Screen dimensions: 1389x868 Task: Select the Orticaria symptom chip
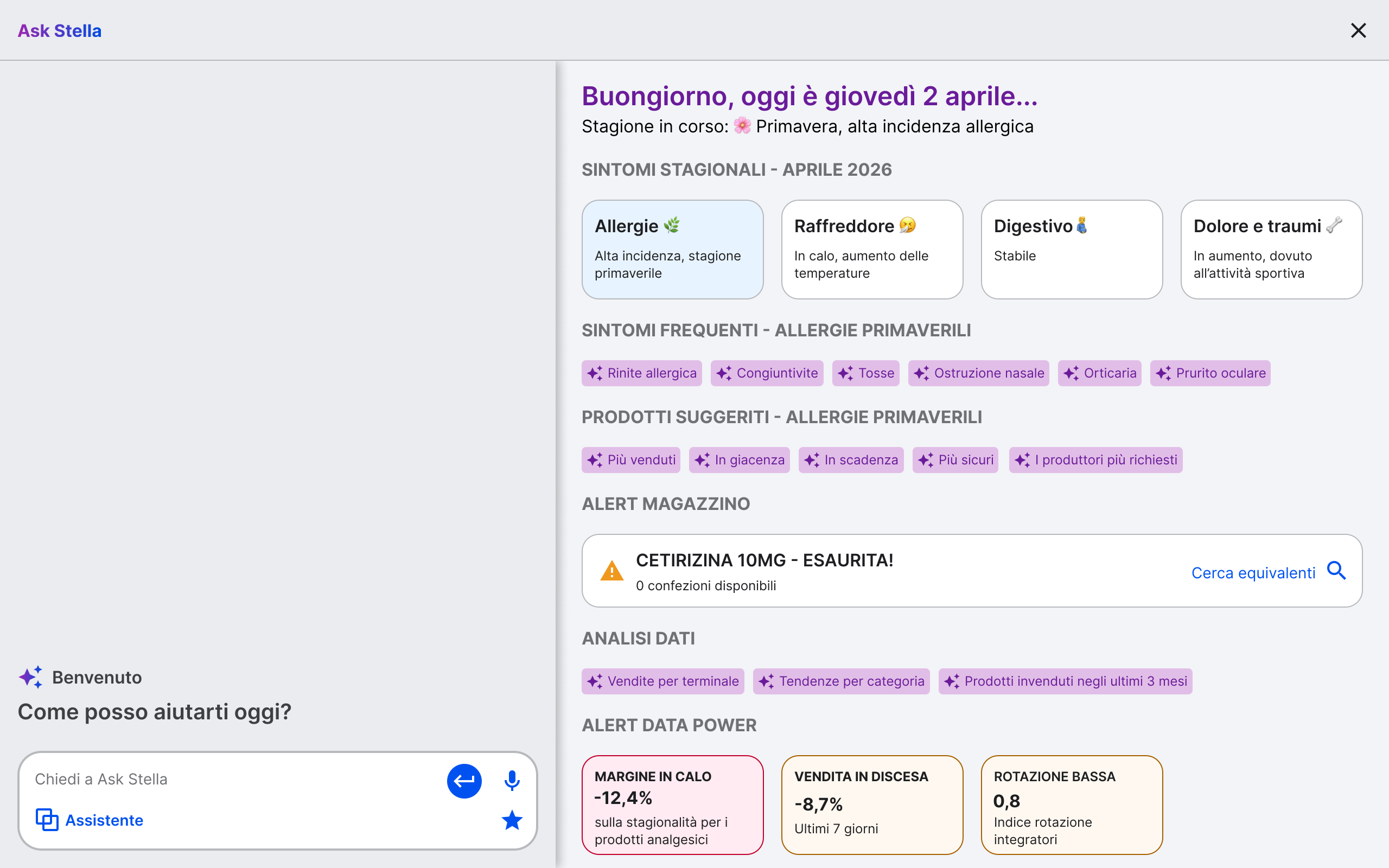(1100, 373)
